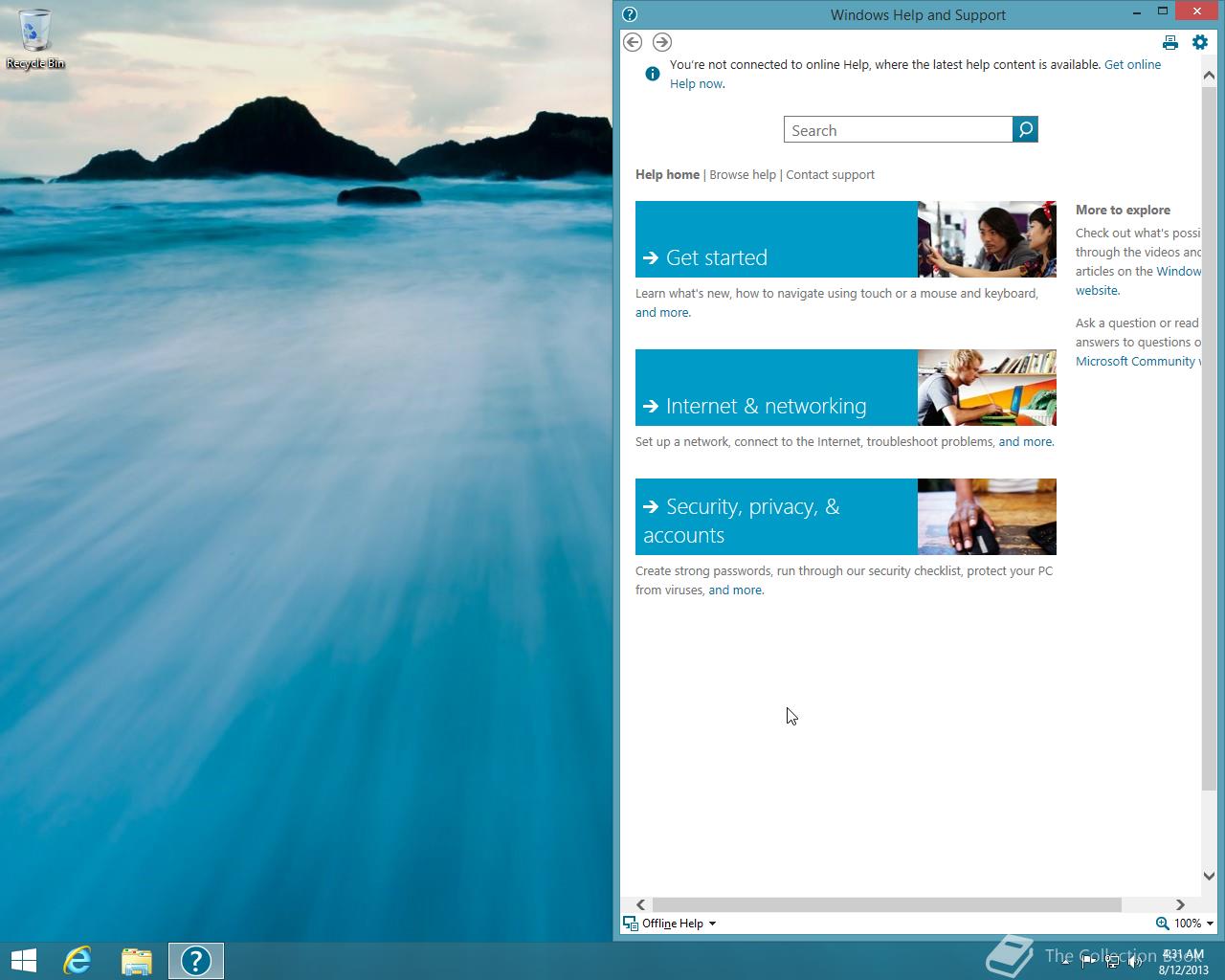Screen dimensions: 1225x980
Task: Focus the Search help text box
Action: 898,130
